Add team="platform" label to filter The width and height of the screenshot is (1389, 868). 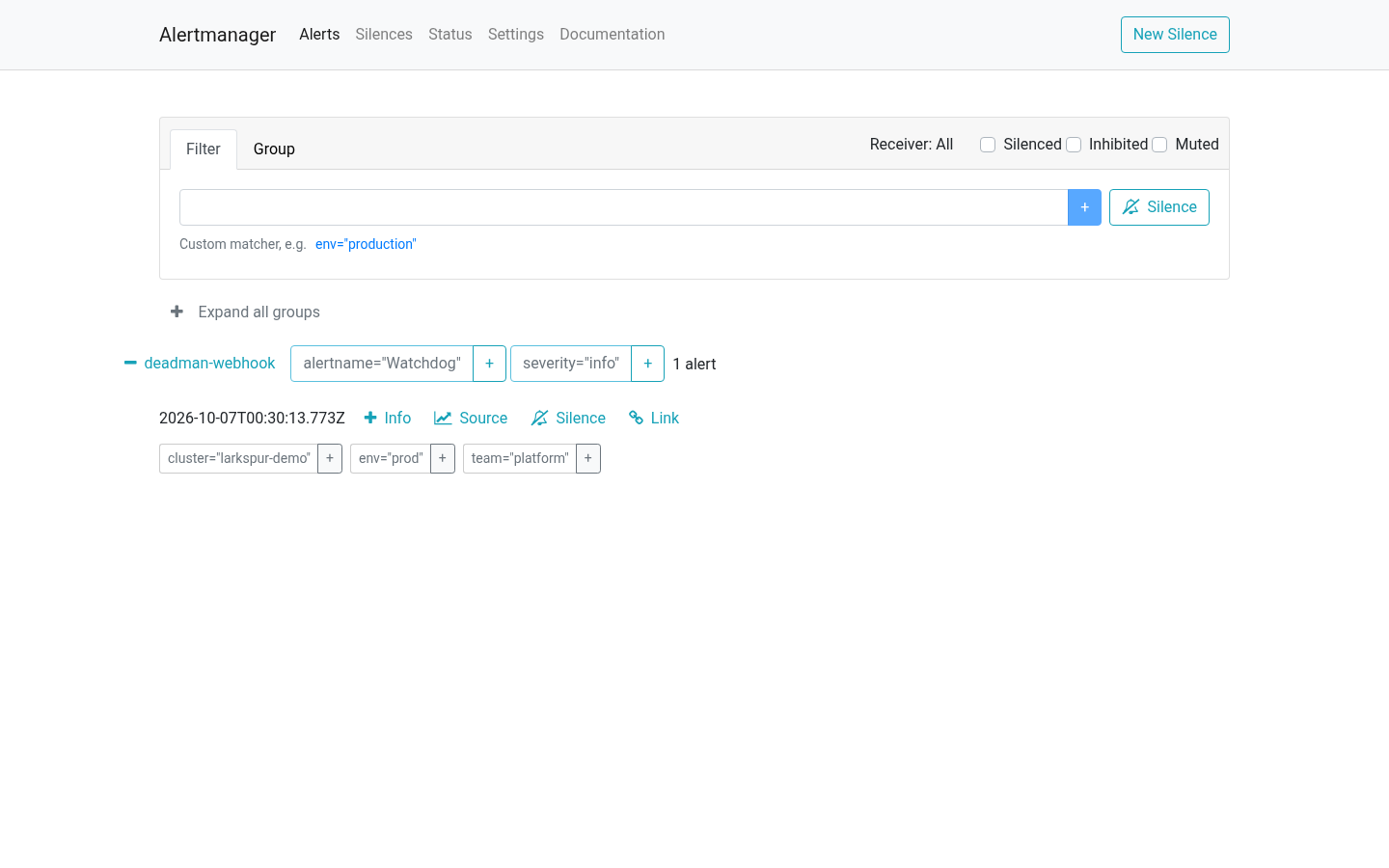[x=588, y=458]
